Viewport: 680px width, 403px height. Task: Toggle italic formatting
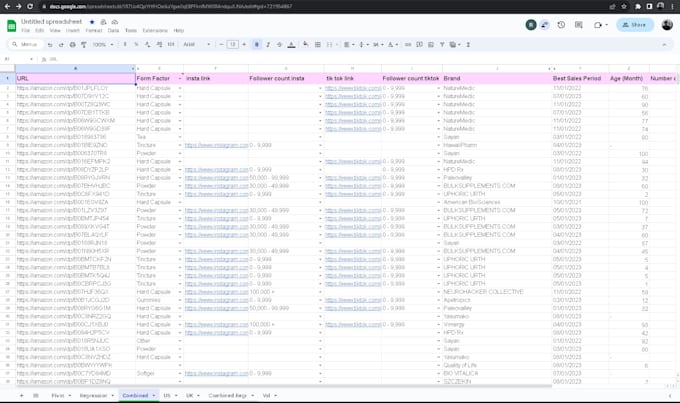click(x=268, y=44)
